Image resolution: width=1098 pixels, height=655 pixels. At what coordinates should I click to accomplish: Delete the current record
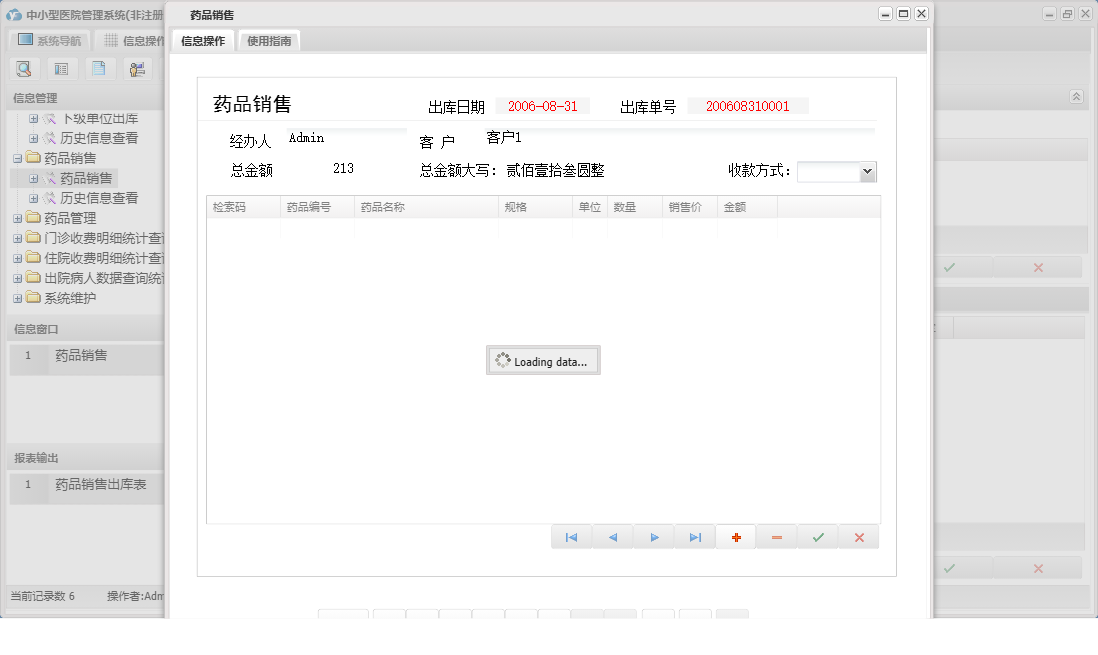click(x=776, y=537)
